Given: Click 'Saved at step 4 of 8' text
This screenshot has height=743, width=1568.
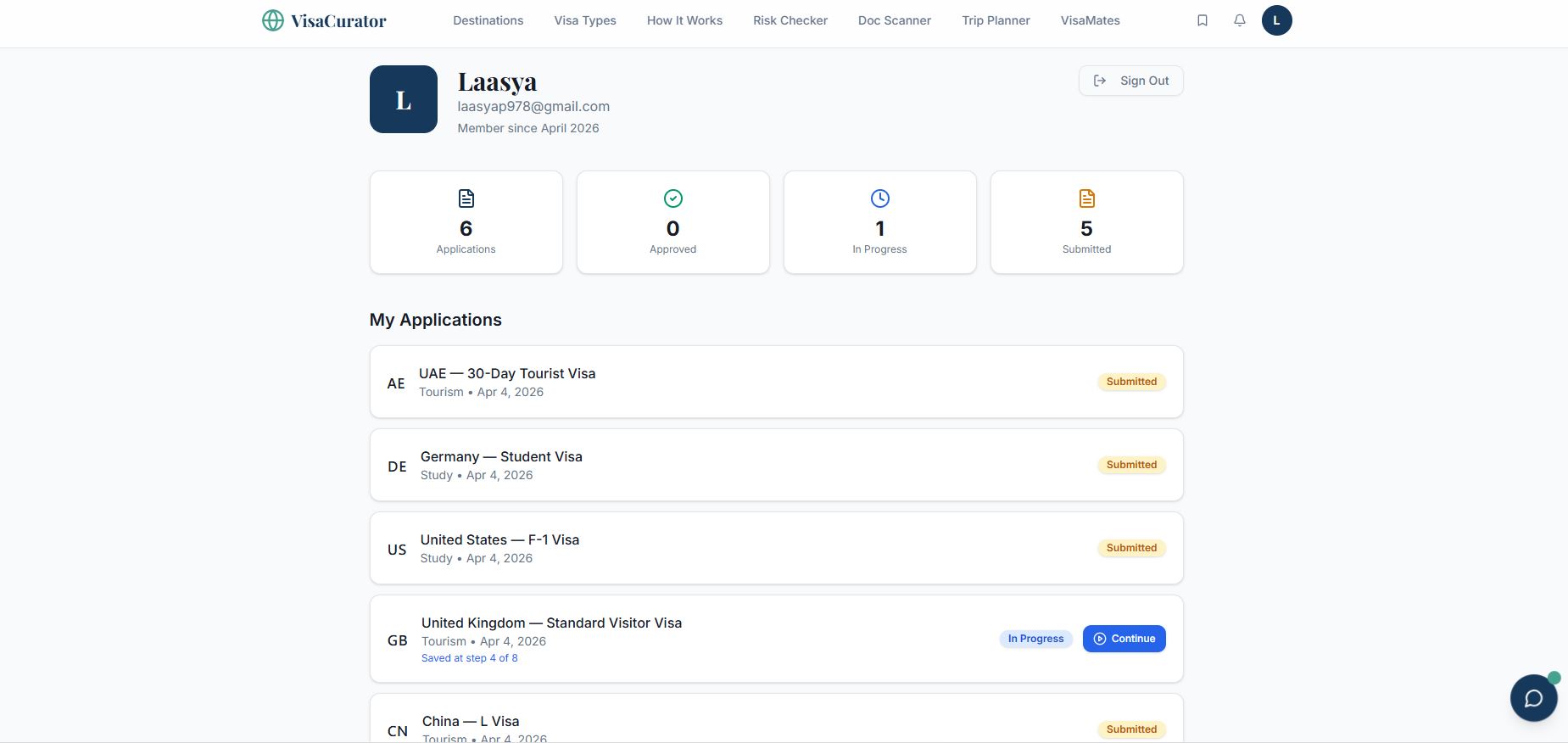Looking at the screenshot, I should [x=469, y=658].
